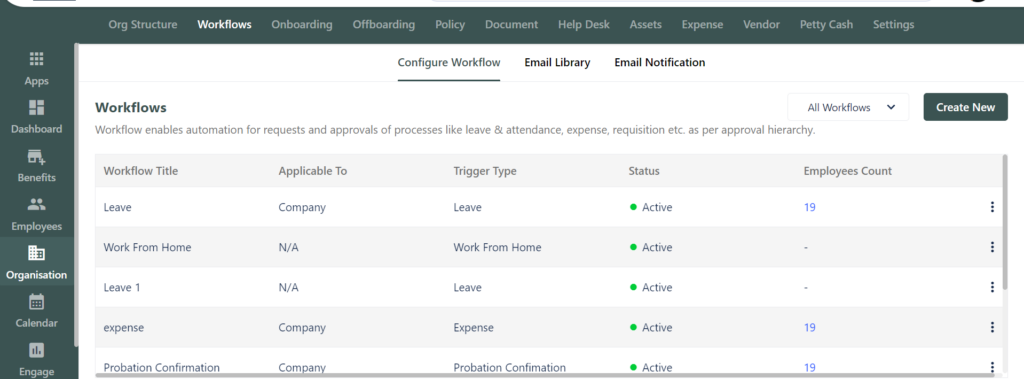The width and height of the screenshot is (1024, 379).
Task: Open the Engage sidebar icon
Action: 37,350
